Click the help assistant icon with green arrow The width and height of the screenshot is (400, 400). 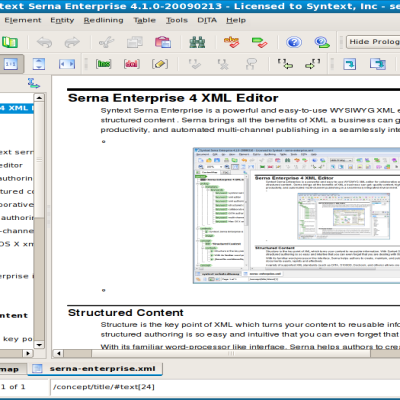click(x=322, y=42)
